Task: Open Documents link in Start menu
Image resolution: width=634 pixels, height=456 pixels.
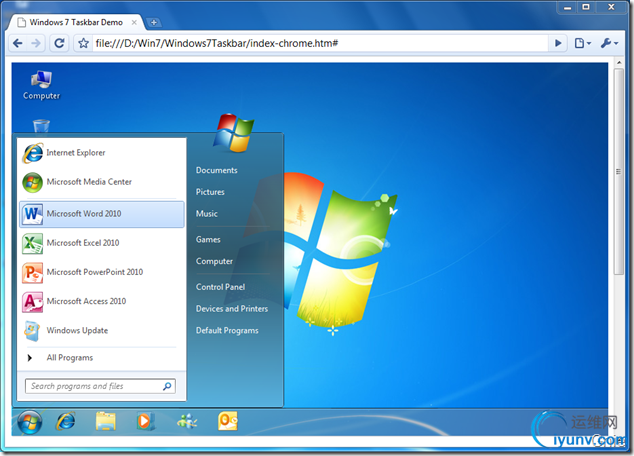Action: (x=217, y=170)
